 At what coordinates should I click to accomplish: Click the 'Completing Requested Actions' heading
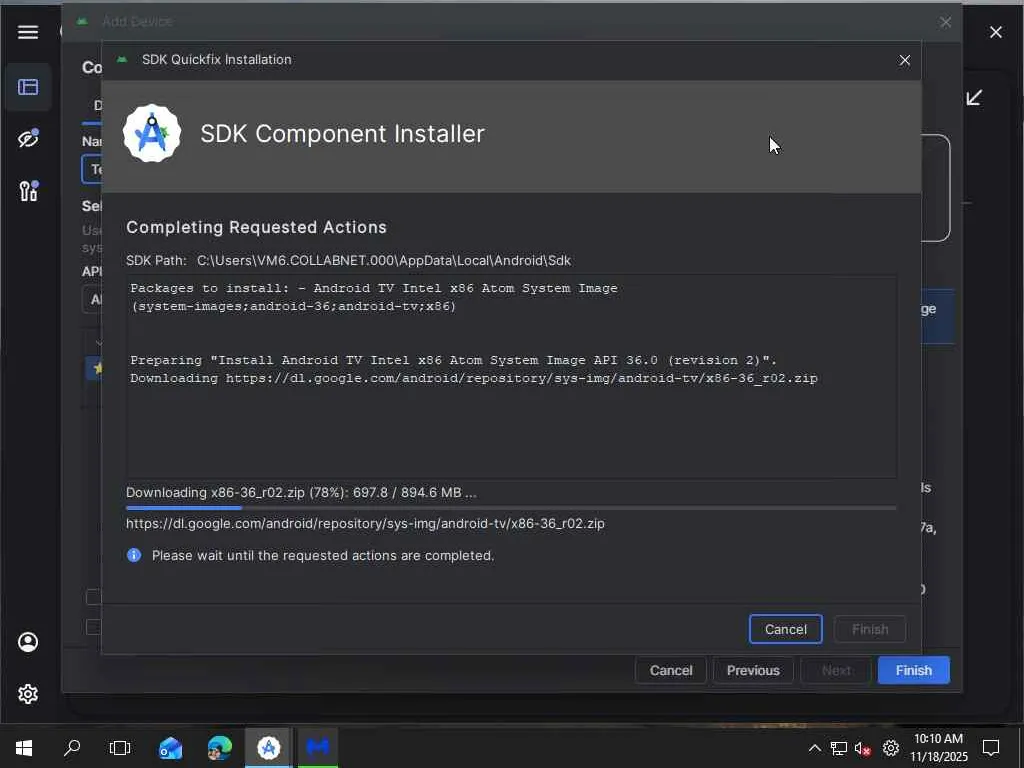pyautogui.click(x=257, y=227)
